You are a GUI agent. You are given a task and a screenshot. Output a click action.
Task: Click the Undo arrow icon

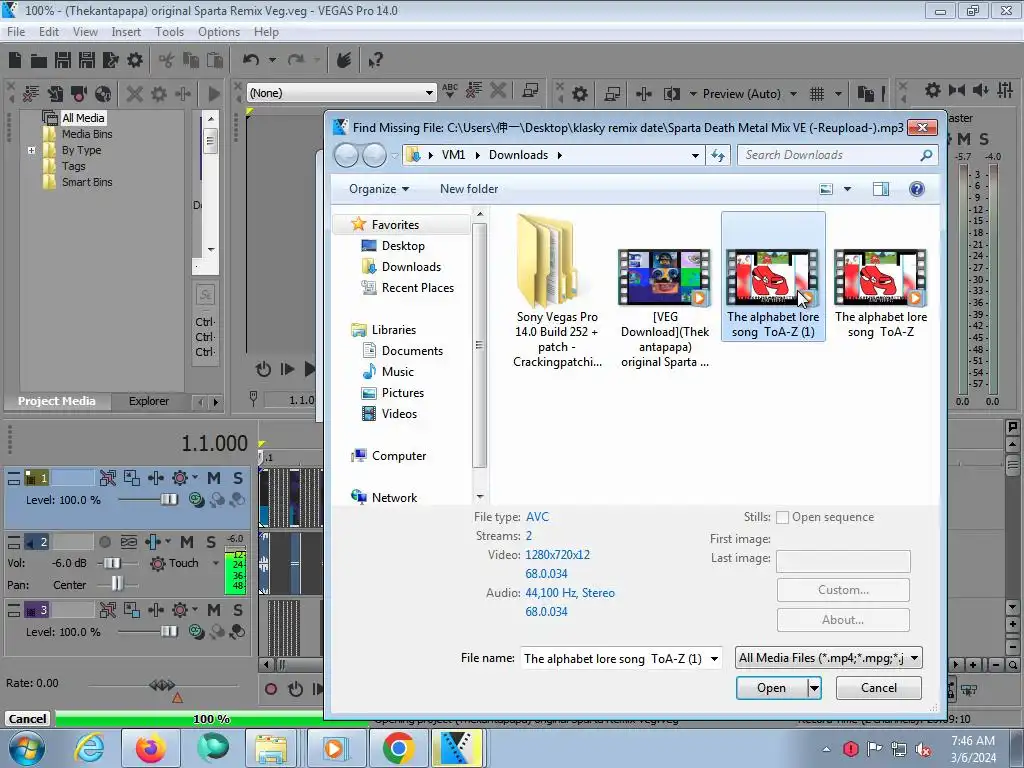(x=251, y=60)
